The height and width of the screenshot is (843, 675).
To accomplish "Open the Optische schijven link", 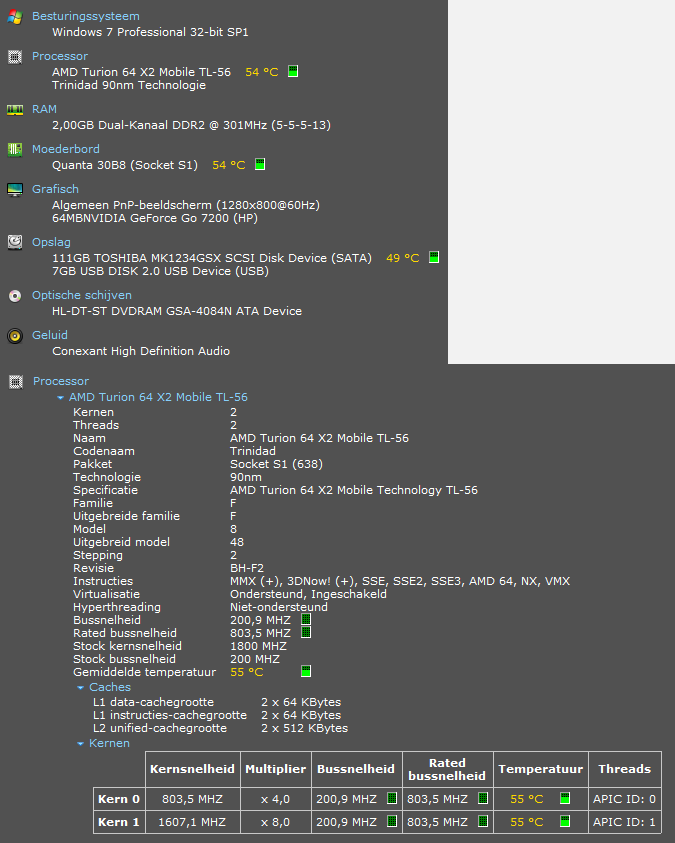I will point(82,295).
